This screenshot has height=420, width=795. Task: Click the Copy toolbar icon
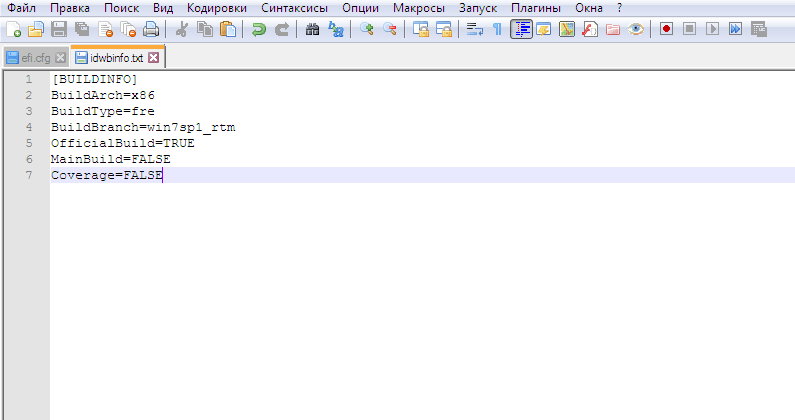(x=204, y=29)
